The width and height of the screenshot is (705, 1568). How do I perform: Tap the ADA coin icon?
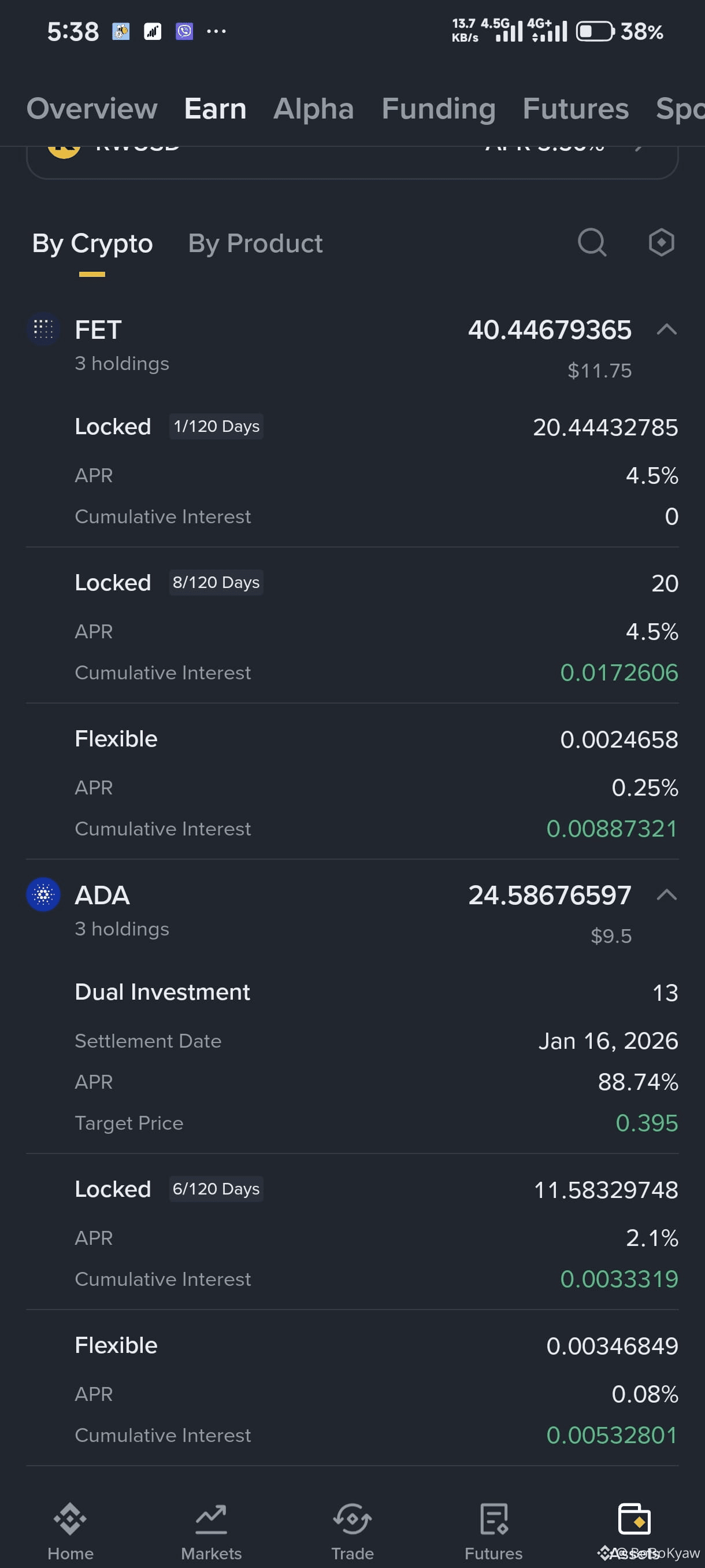point(43,895)
